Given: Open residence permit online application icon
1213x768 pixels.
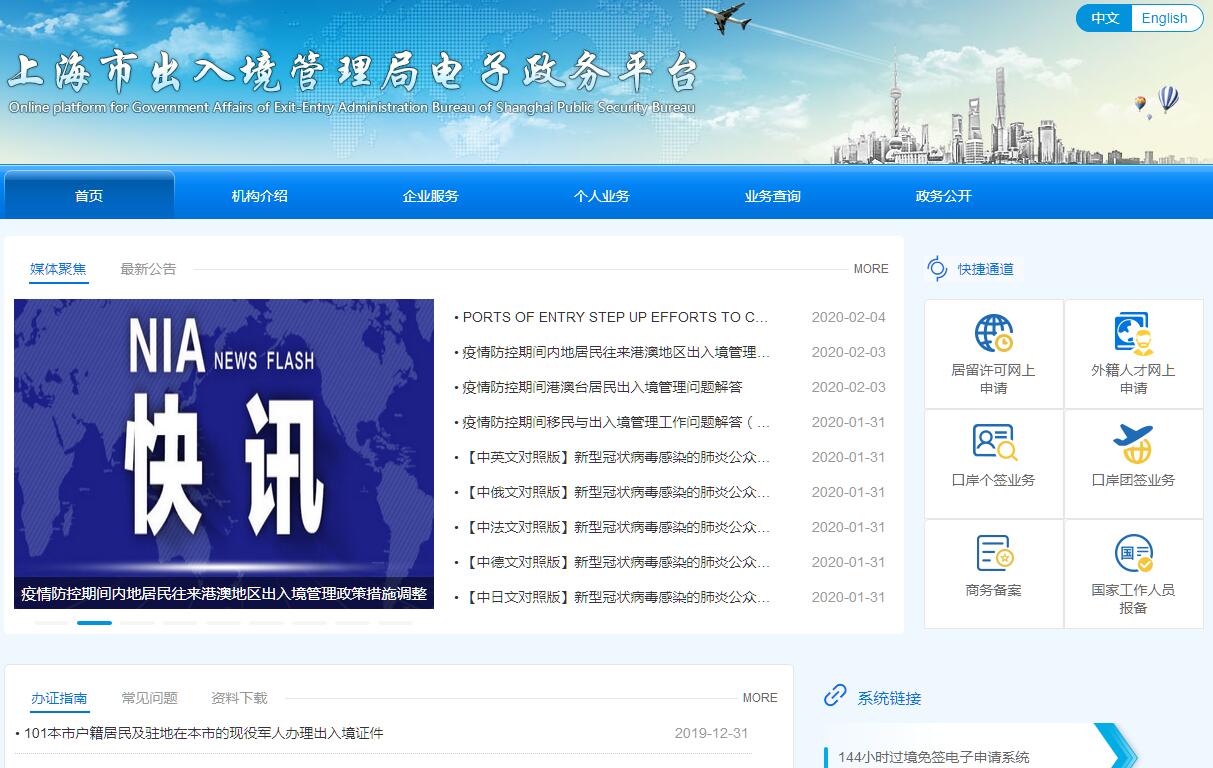Looking at the screenshot, I should (993, 333).
